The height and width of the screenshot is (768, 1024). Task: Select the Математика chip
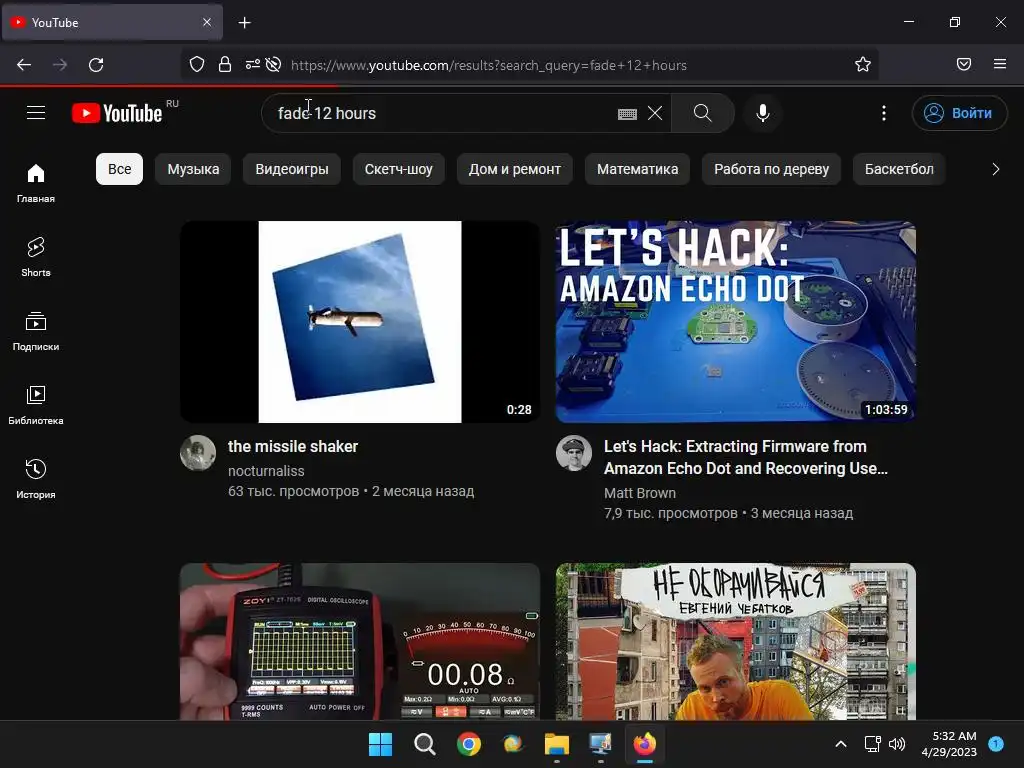(637, 169)
